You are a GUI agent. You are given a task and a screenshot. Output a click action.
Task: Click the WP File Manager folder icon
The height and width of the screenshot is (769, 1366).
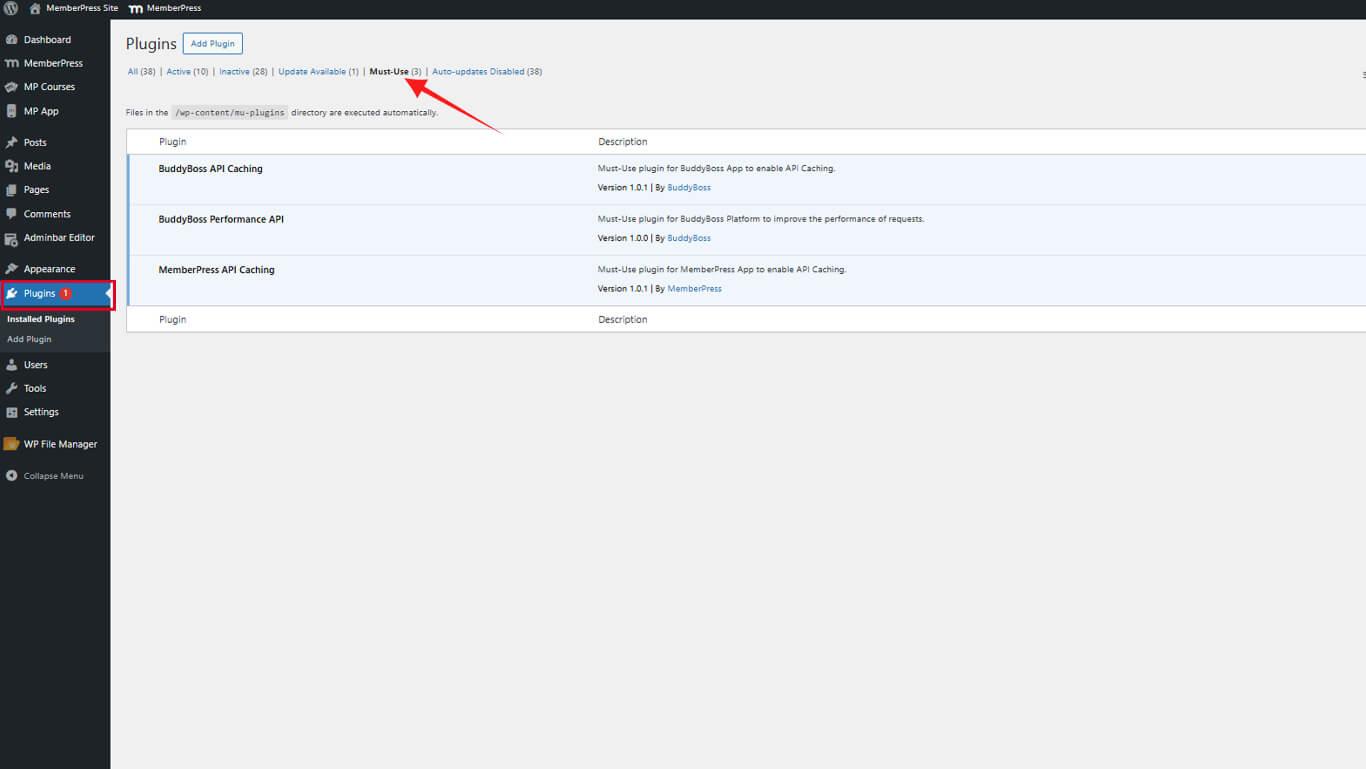(14, 443)
